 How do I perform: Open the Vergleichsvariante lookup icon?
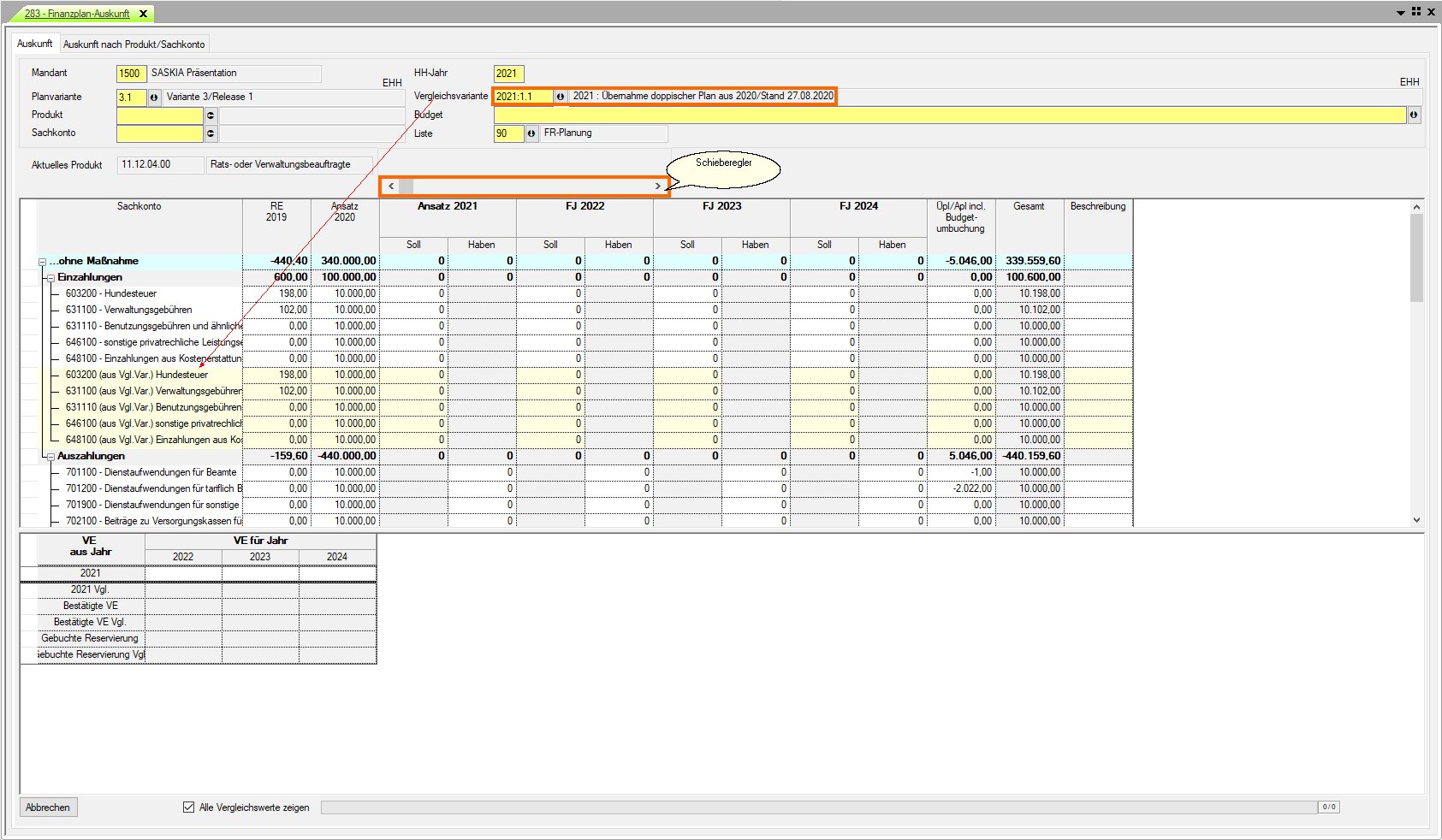coord(561,97)
